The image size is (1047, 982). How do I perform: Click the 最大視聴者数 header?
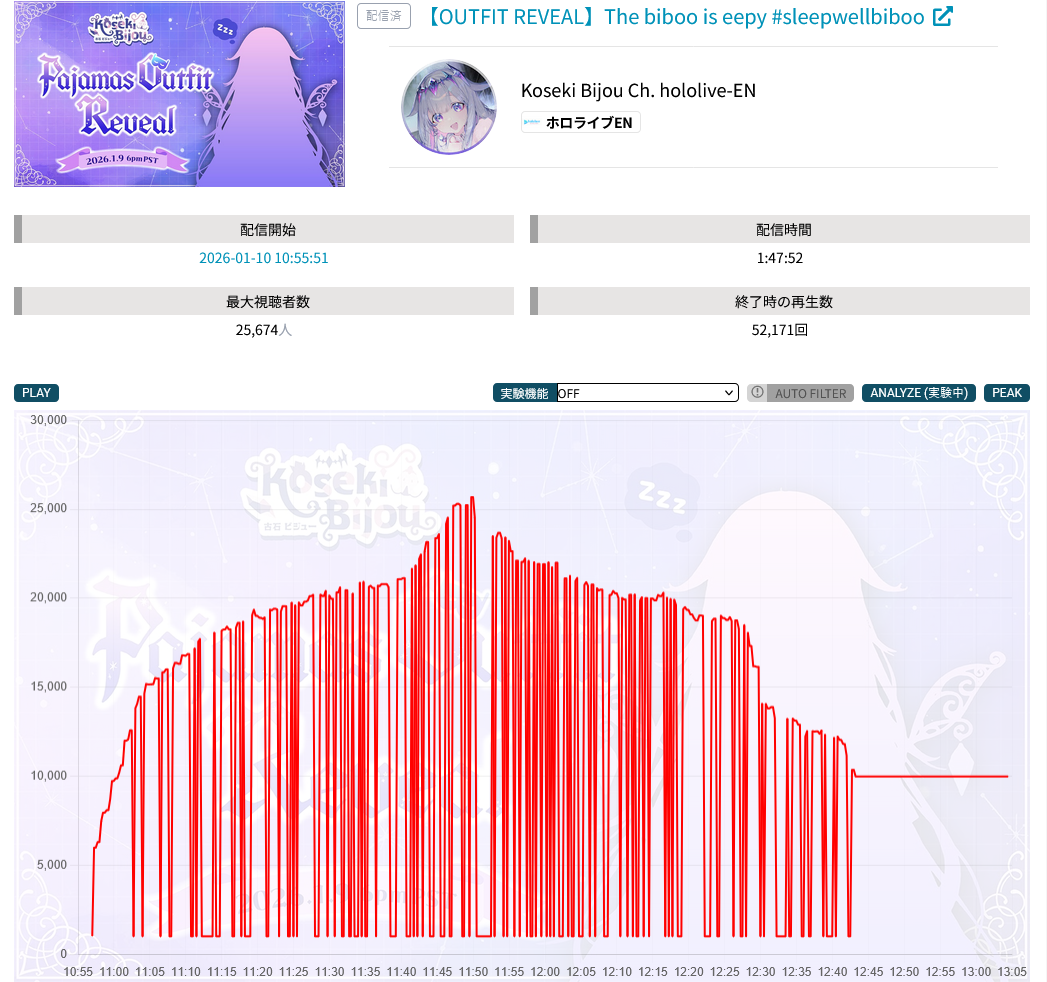point(264,302)
